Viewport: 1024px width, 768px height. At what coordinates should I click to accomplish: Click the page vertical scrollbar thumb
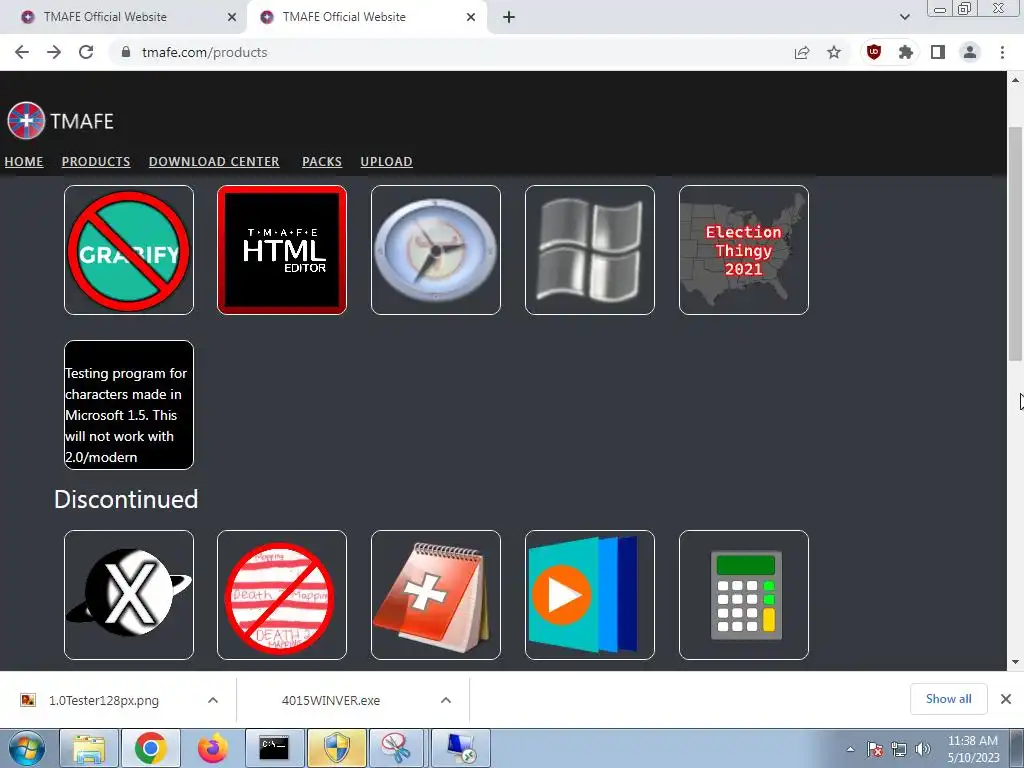click(x=1016, y=244)
